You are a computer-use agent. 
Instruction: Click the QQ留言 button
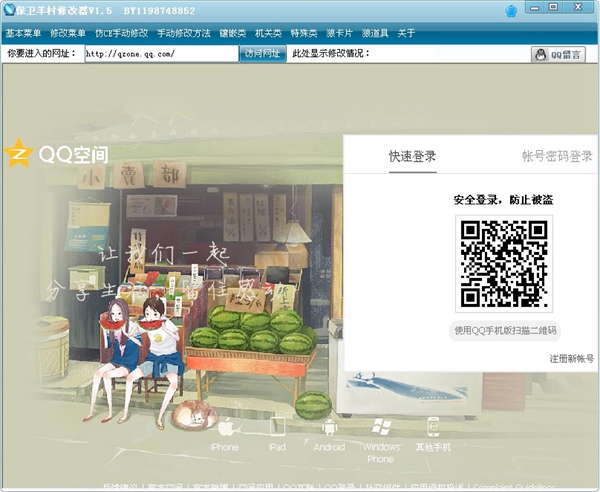558,55
